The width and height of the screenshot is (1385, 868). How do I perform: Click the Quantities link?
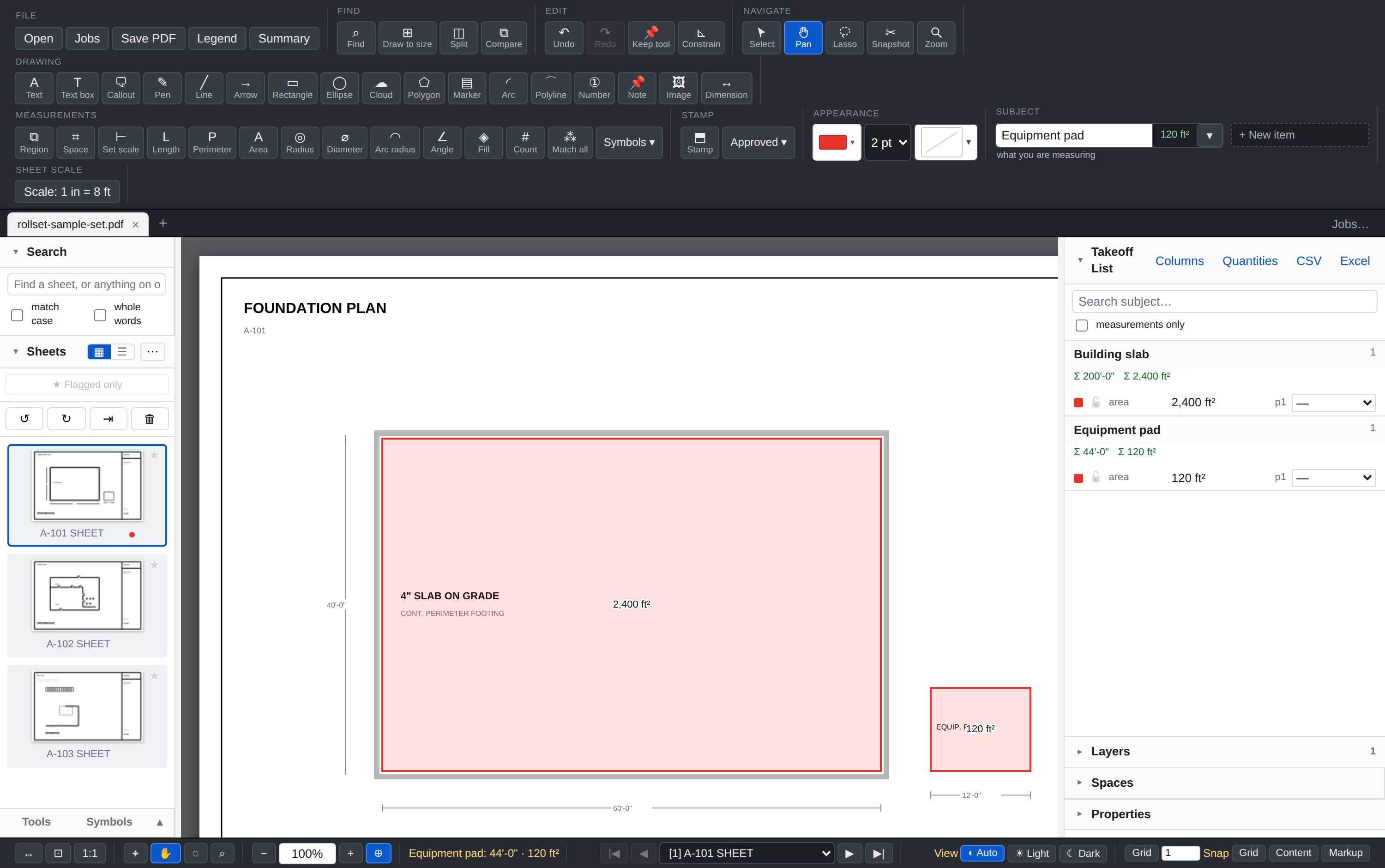(x=1250, y=260)
